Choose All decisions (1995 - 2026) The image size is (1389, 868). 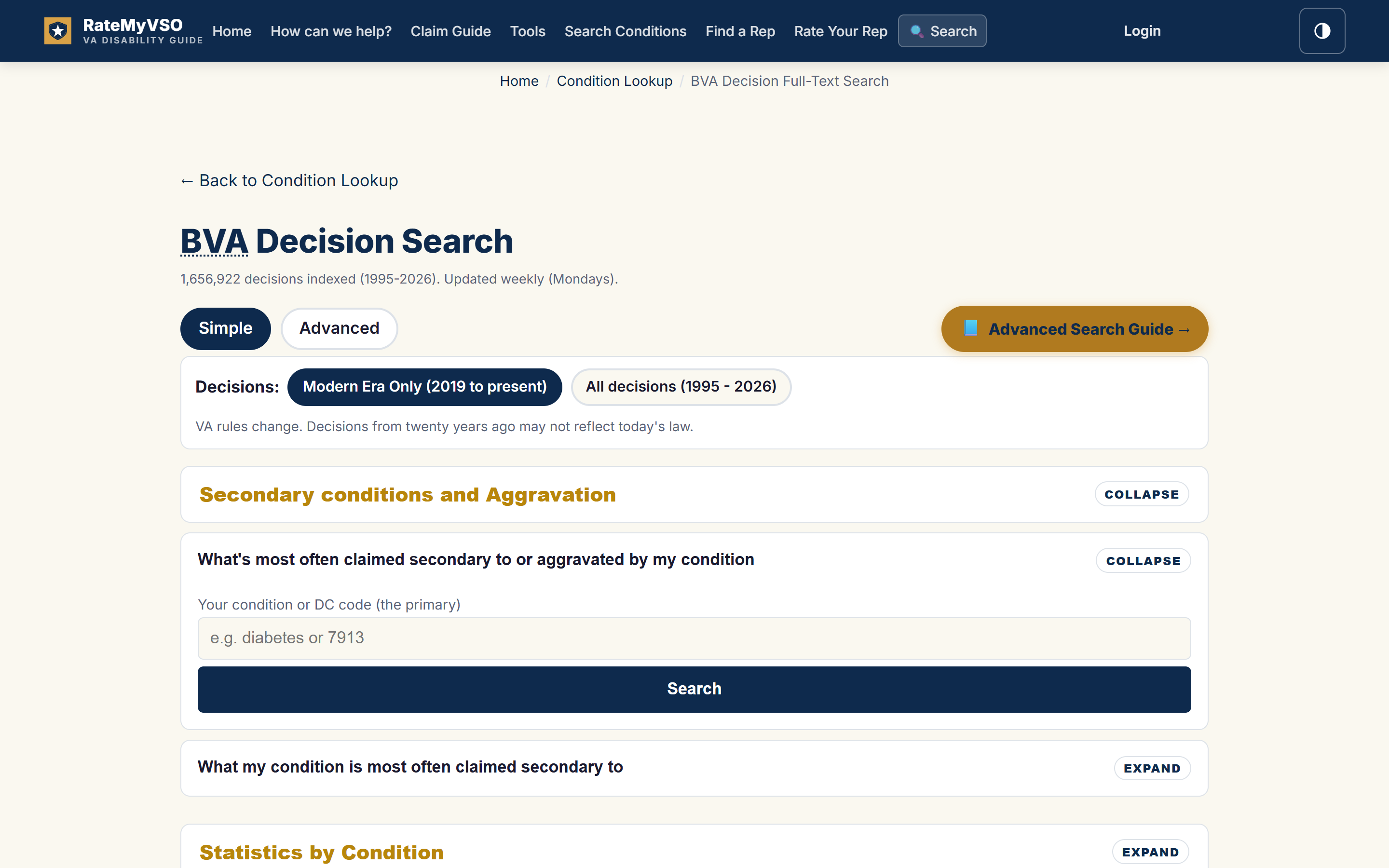(x=681, y=387)
